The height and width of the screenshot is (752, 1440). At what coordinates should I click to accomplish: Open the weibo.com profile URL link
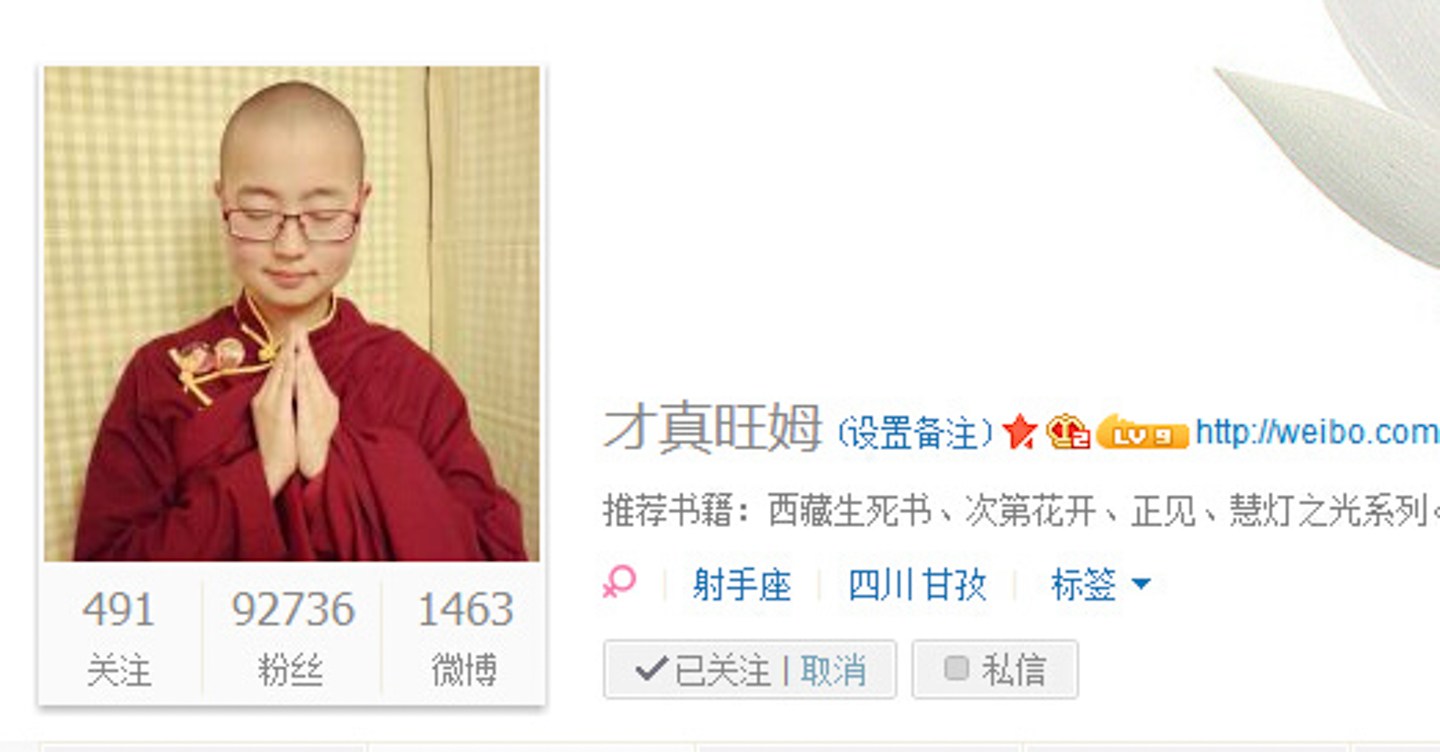1317,432
